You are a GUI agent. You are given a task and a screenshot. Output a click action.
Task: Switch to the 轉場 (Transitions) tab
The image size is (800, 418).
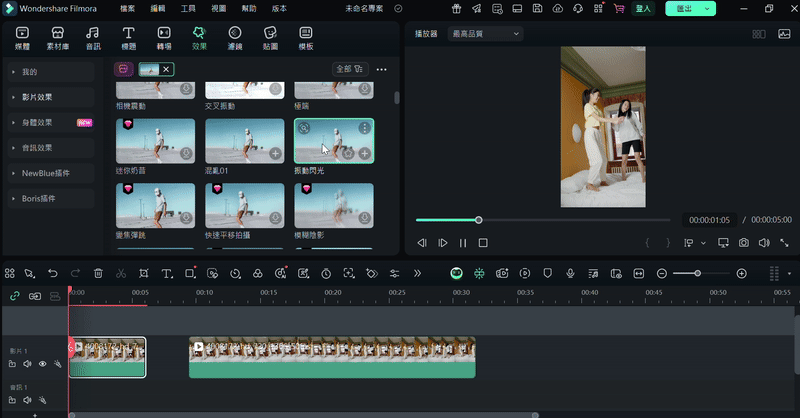[x=163, y=38]
